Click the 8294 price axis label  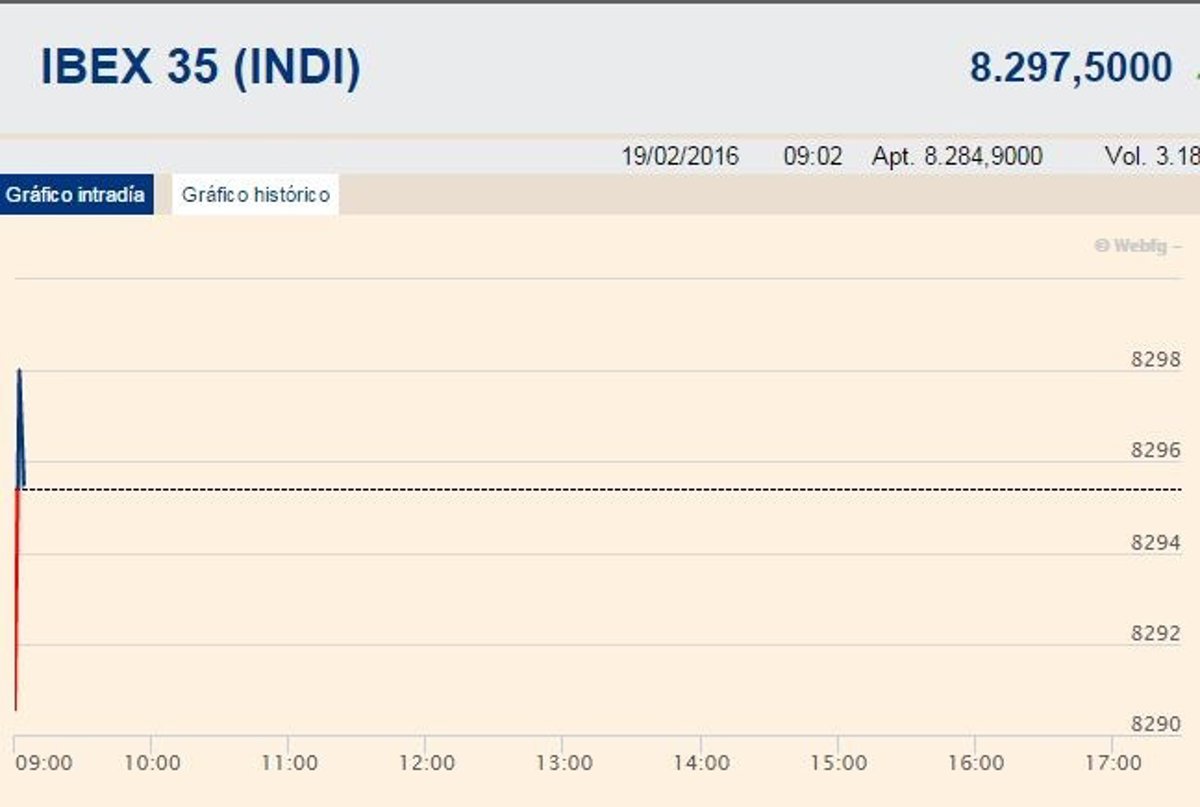pyautogui.click(x=1155, y=543)
